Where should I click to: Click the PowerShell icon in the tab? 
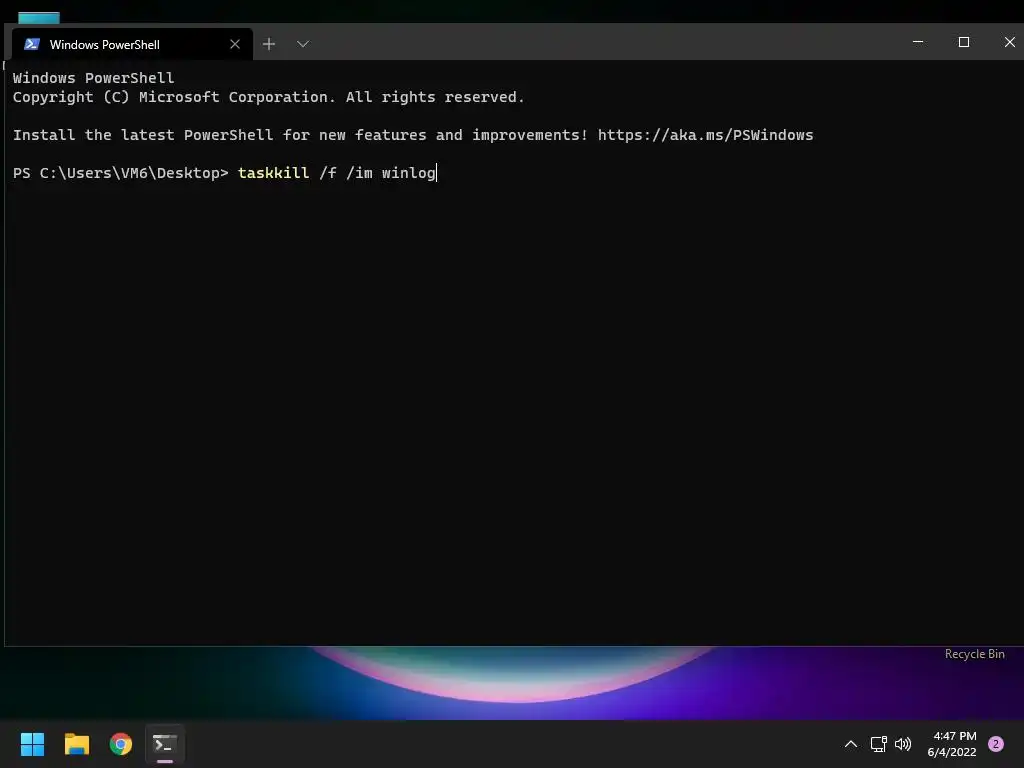[x=32, y=44]
